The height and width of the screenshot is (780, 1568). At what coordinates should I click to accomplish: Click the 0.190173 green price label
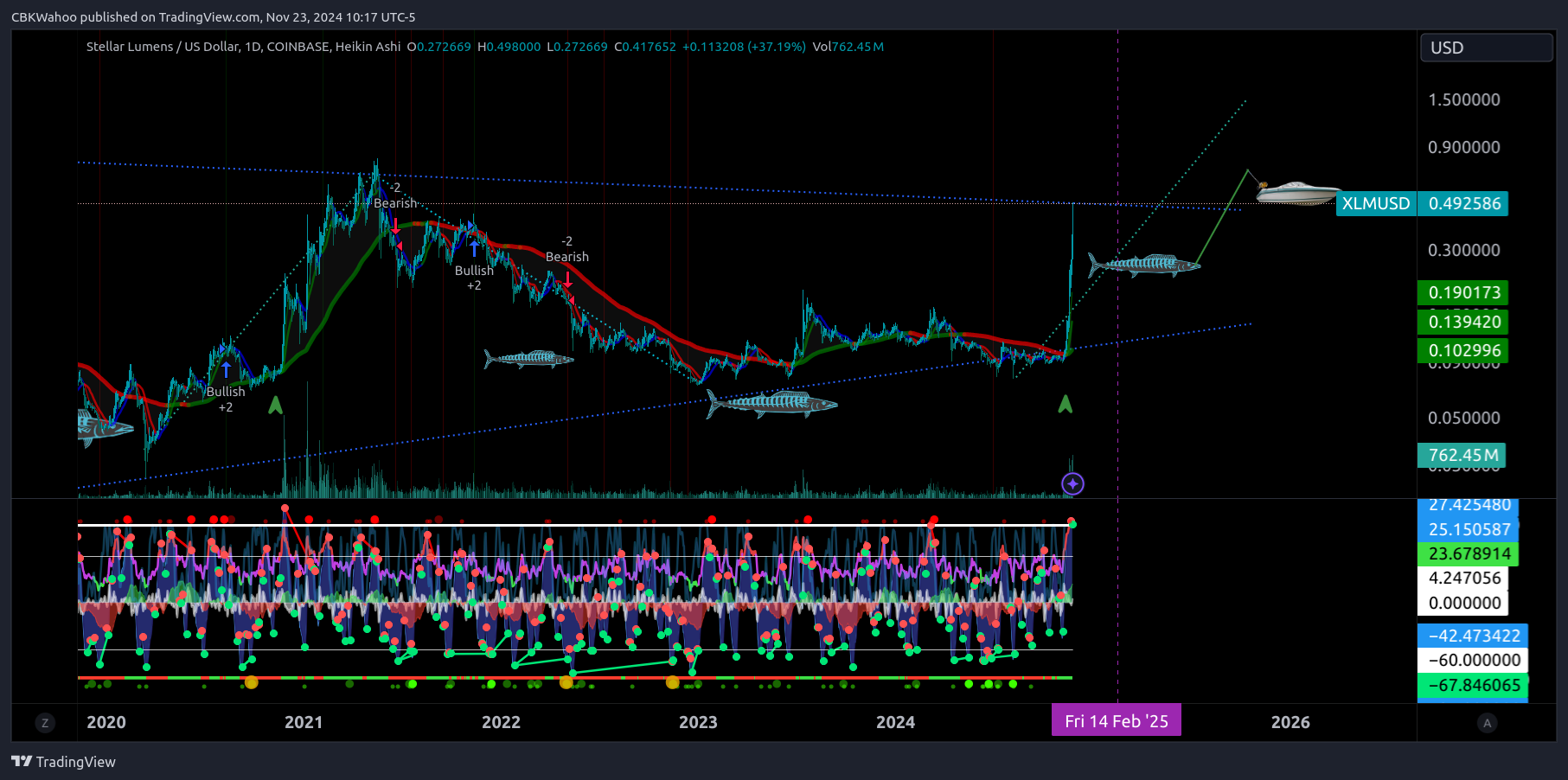pyautogui.click(x=1463, y=292)
